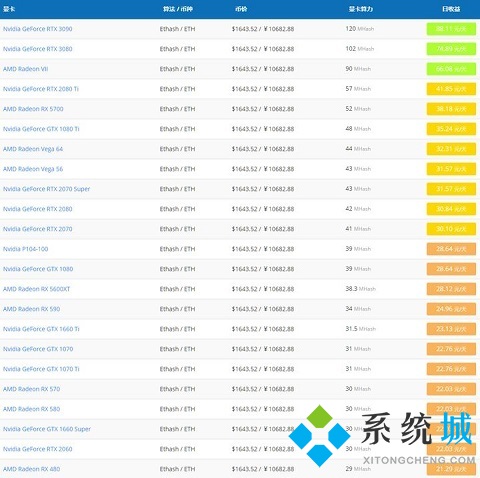Open the Nvidia GeForce RTX 2080 link
The width and height of the screenshot is (480, 478).
37,209
